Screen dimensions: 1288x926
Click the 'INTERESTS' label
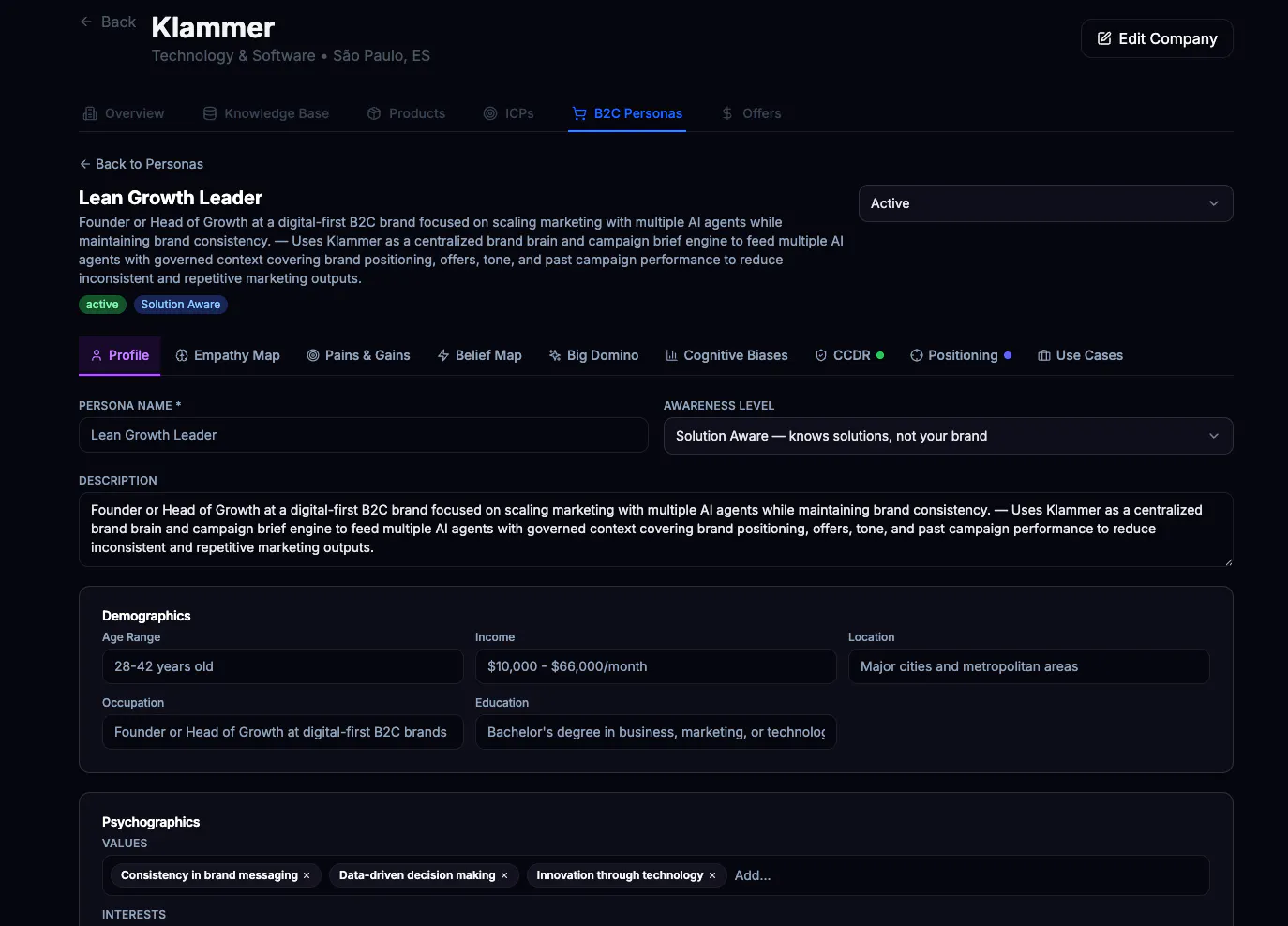(x=134, y=915)
